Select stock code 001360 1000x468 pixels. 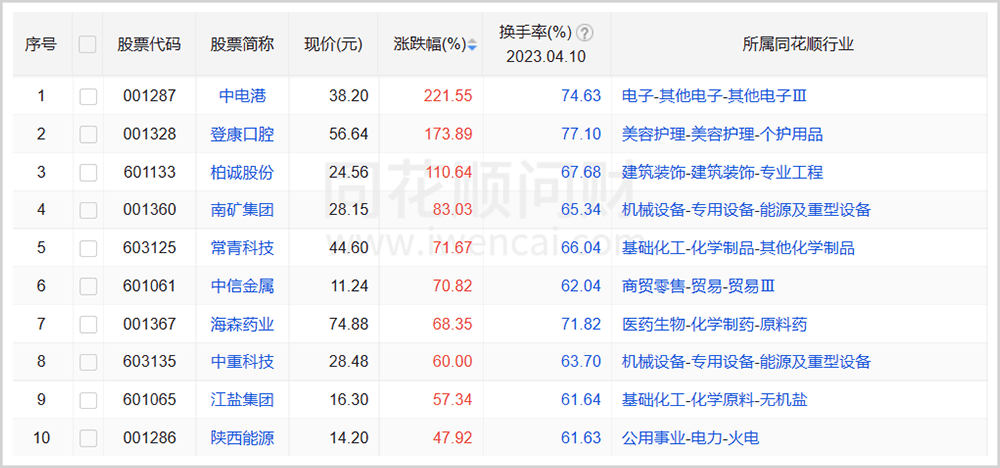(149, 210)
